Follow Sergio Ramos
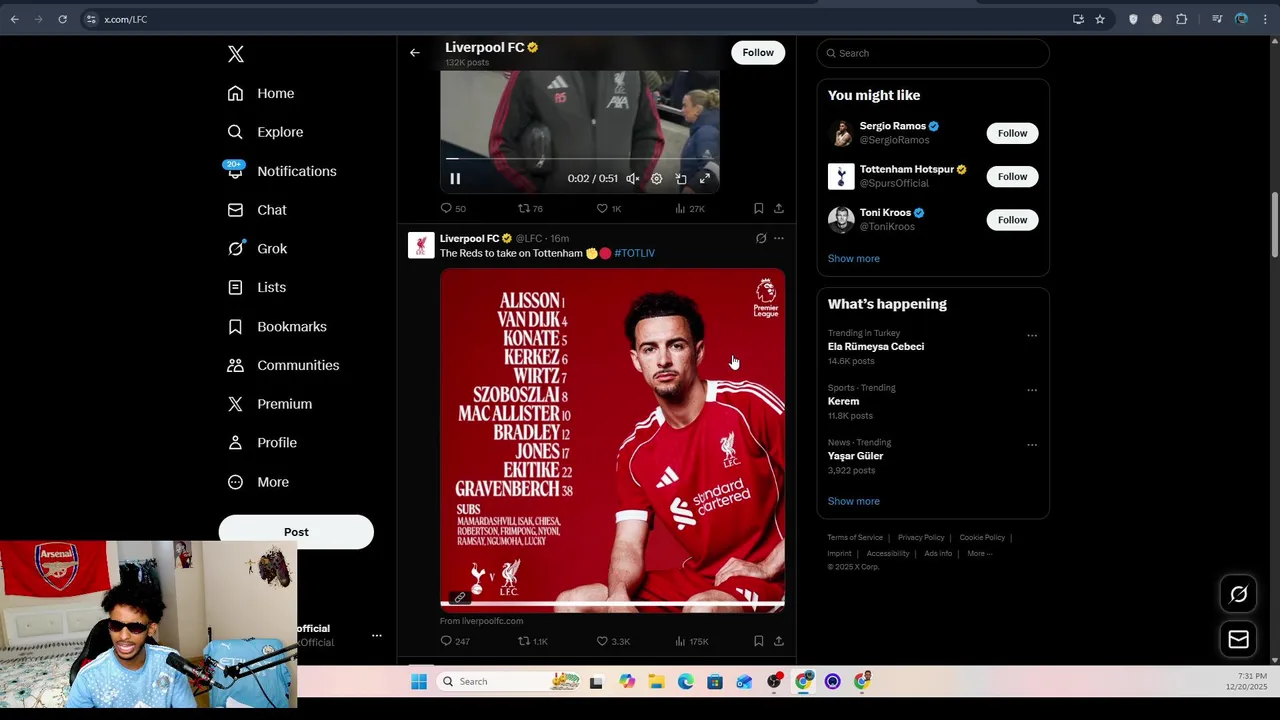This screenshot has height=720, width=1280. click(1012, 133)
